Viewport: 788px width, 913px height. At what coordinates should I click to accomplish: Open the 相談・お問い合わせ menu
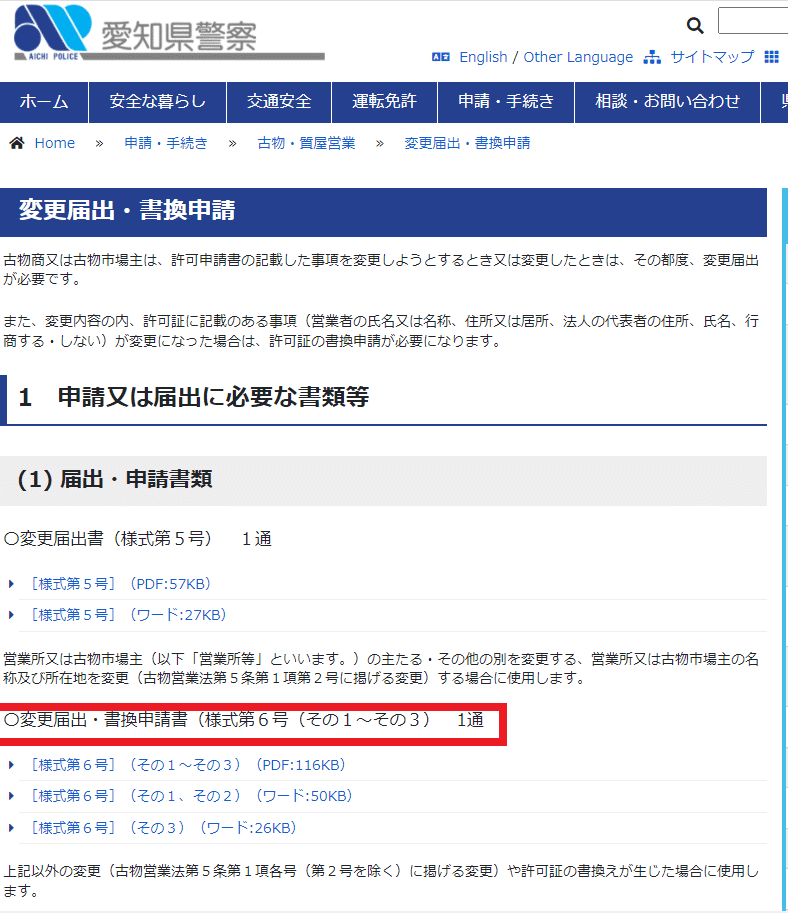tap(667, 102)
